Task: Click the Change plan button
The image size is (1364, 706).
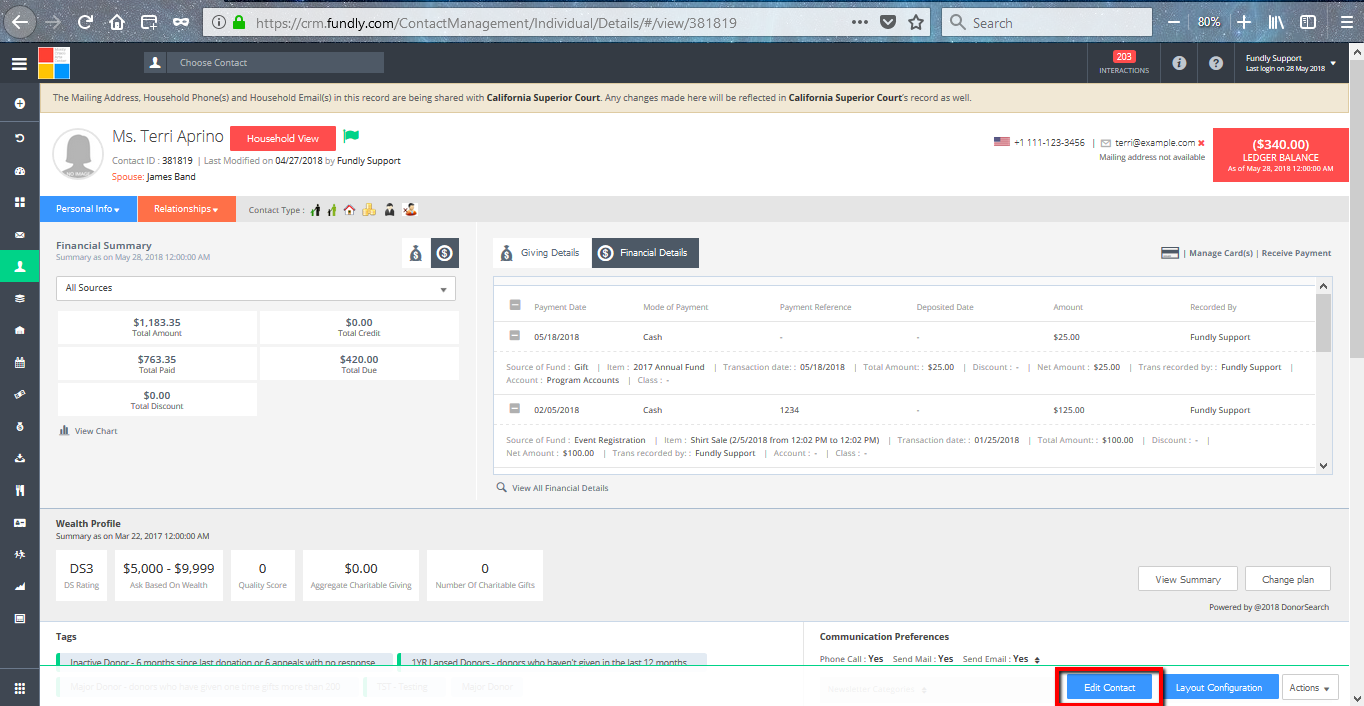Action: click(1288, 579)
